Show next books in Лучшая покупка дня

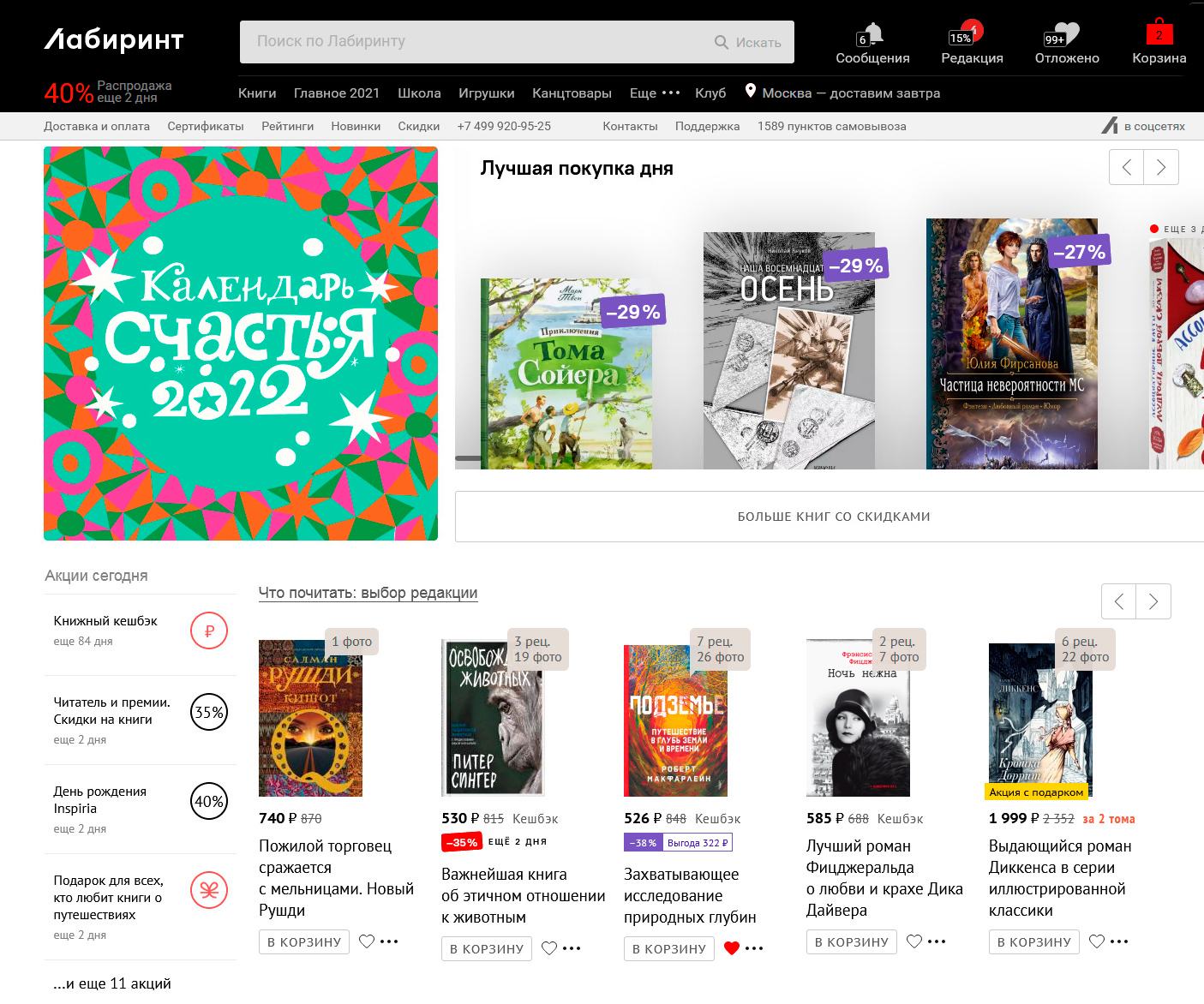tap(1161, 167)
